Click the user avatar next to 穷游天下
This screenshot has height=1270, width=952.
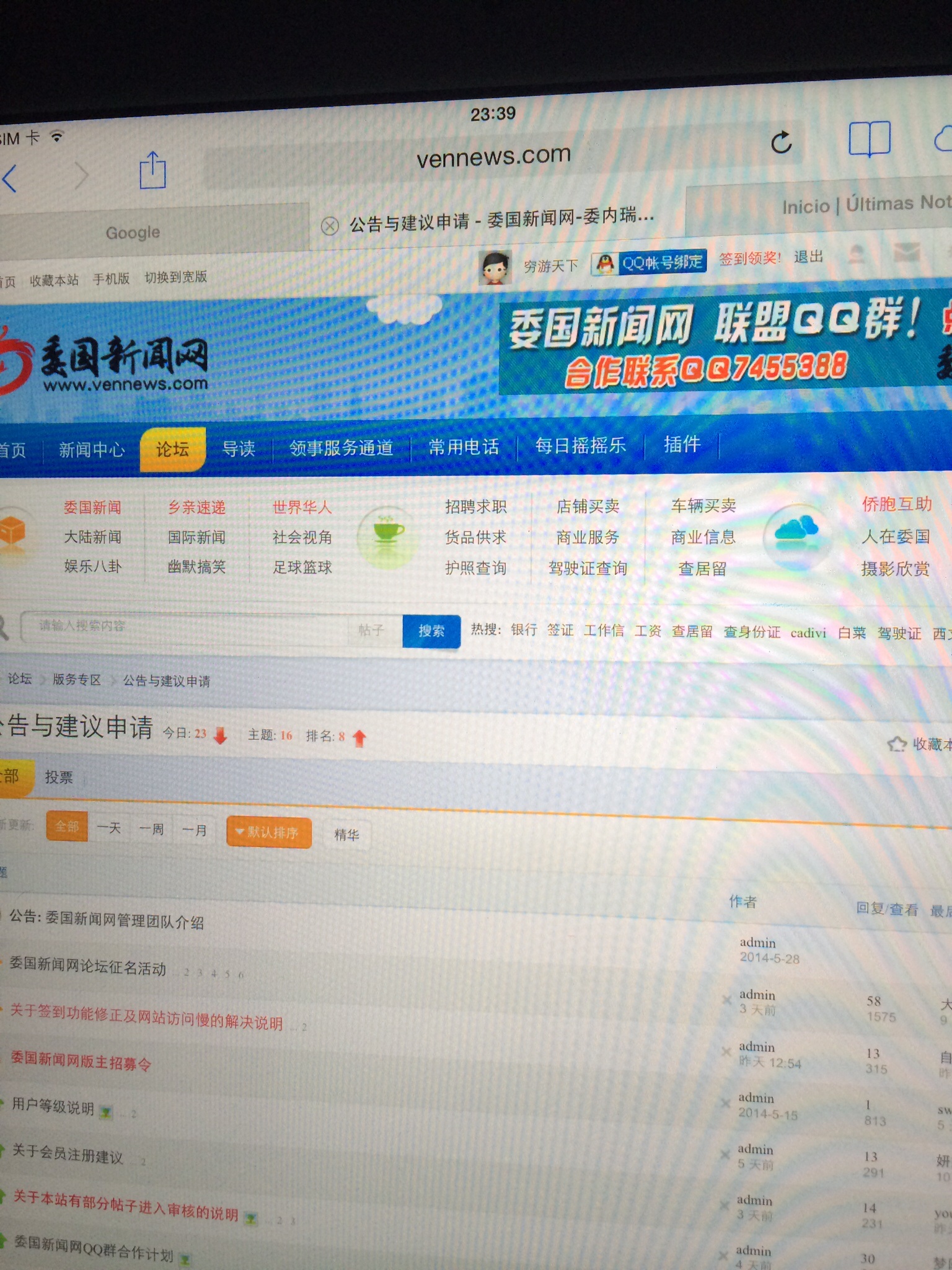(495, 268)
